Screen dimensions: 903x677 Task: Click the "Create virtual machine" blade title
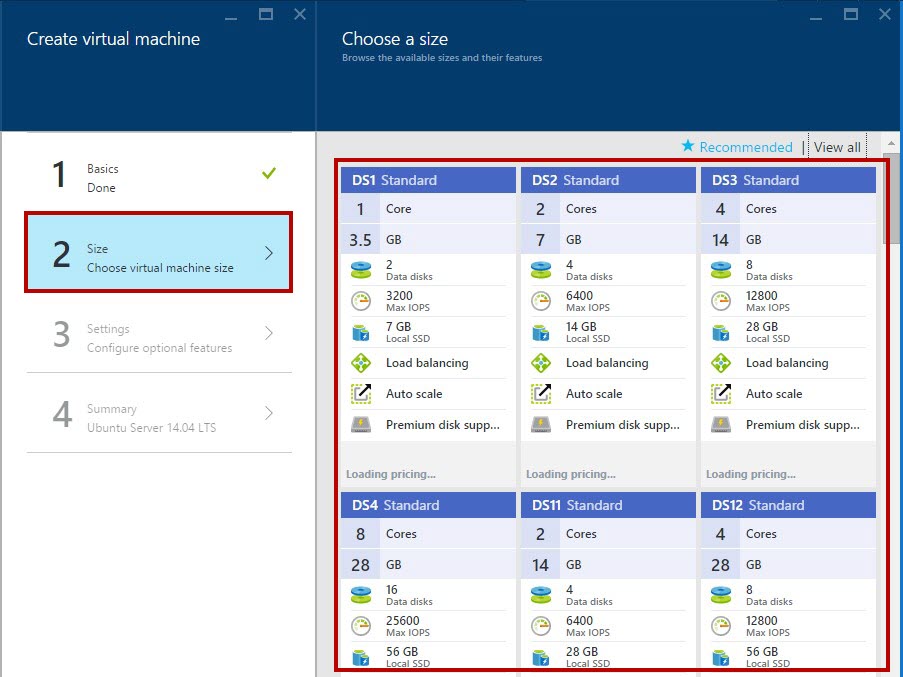click(113, 39)
